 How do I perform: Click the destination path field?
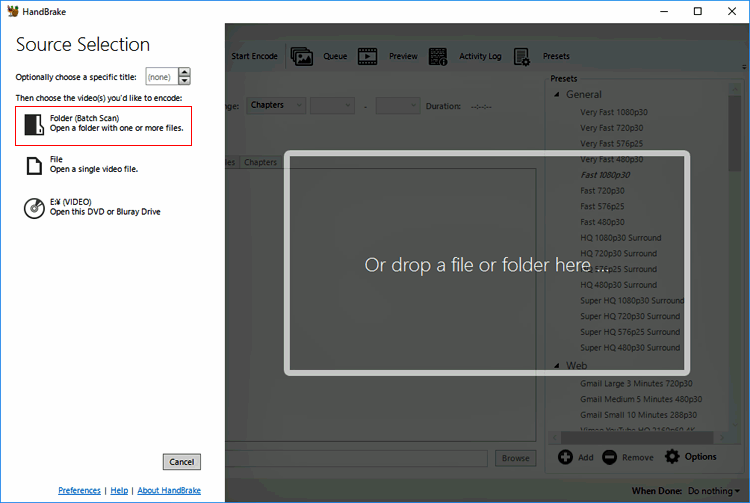(356, 458)
